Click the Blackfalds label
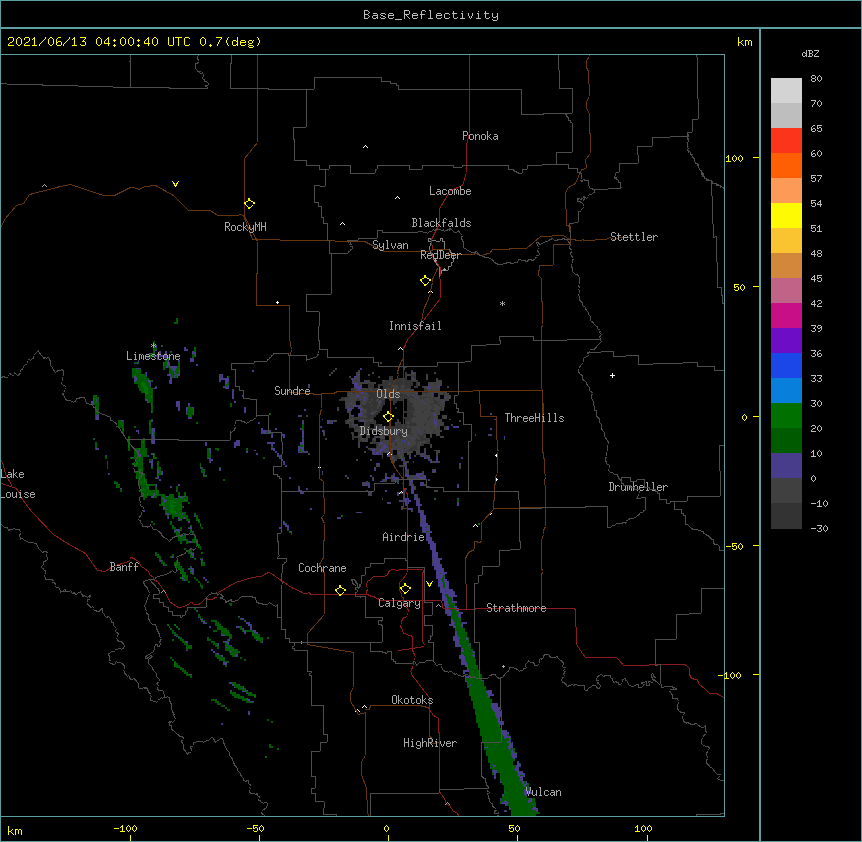This screenshot has width=862, height=842. pyautogui.click(x=441, y=223)
